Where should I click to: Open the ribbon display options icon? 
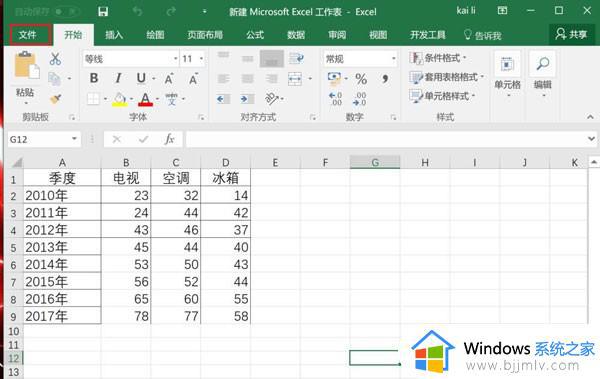502,11
